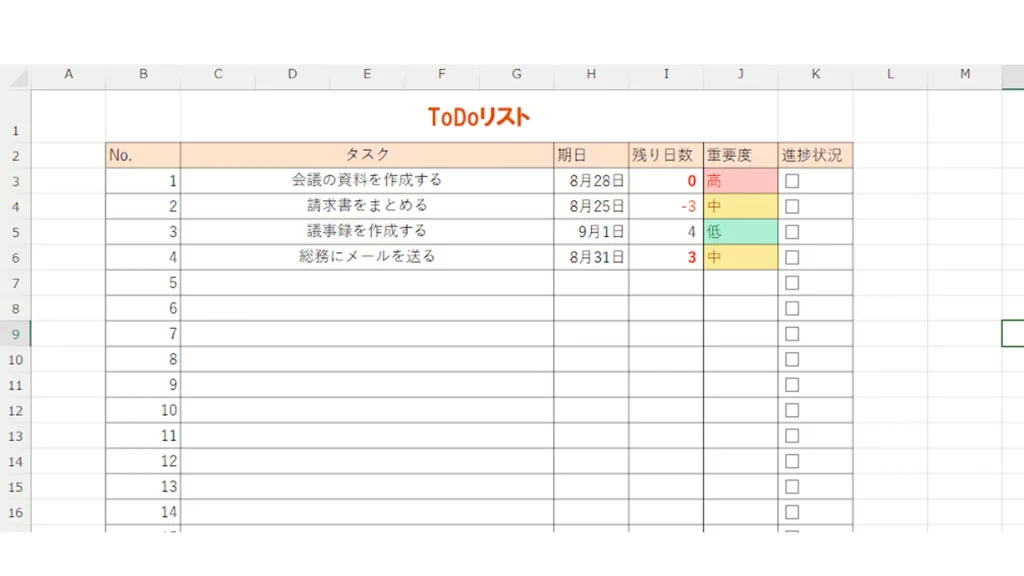Select row header 16

[x=15, y=512]
